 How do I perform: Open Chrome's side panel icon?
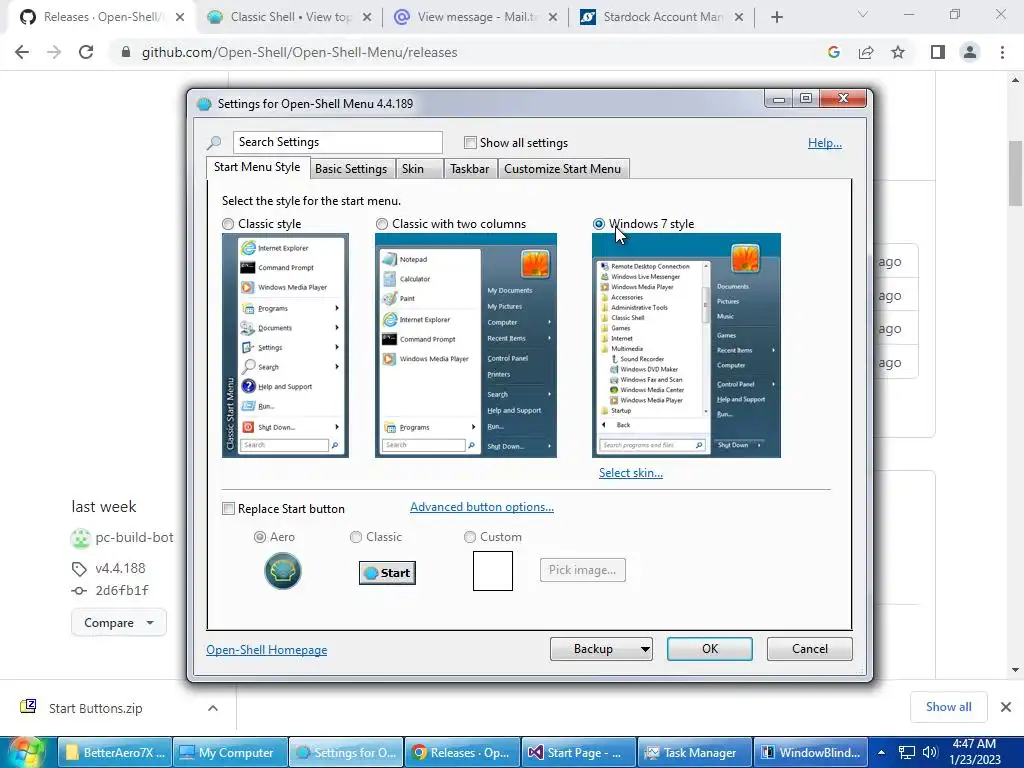pos(938,52)
